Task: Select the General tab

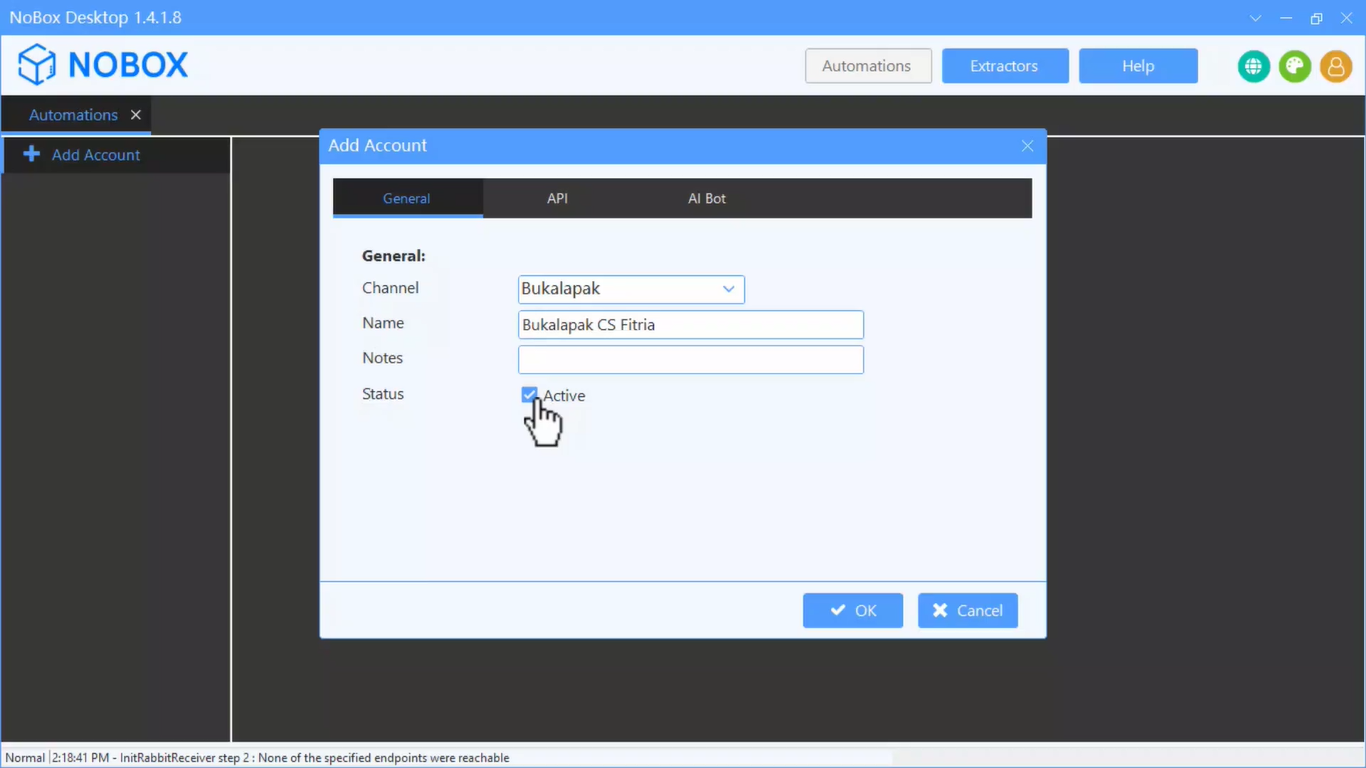Action: (x=406, y=198)
